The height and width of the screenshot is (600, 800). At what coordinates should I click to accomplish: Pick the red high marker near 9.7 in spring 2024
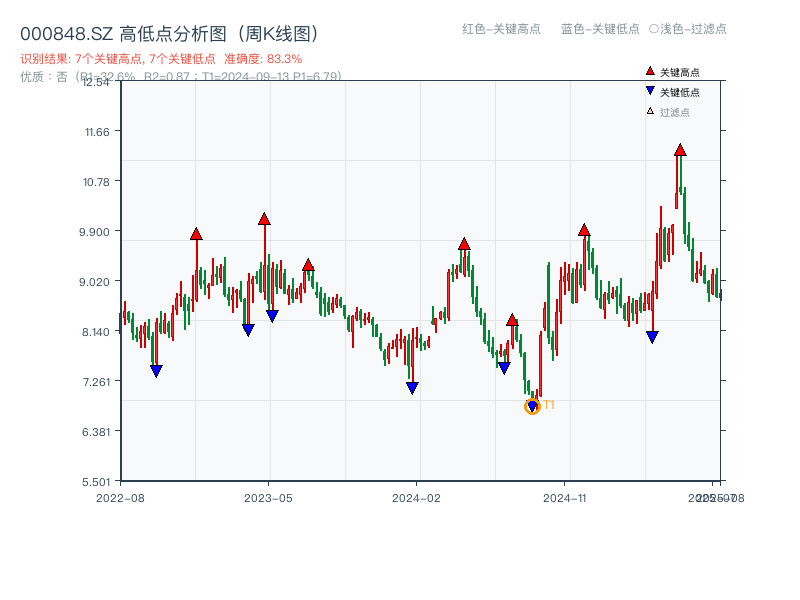[464, 244]
